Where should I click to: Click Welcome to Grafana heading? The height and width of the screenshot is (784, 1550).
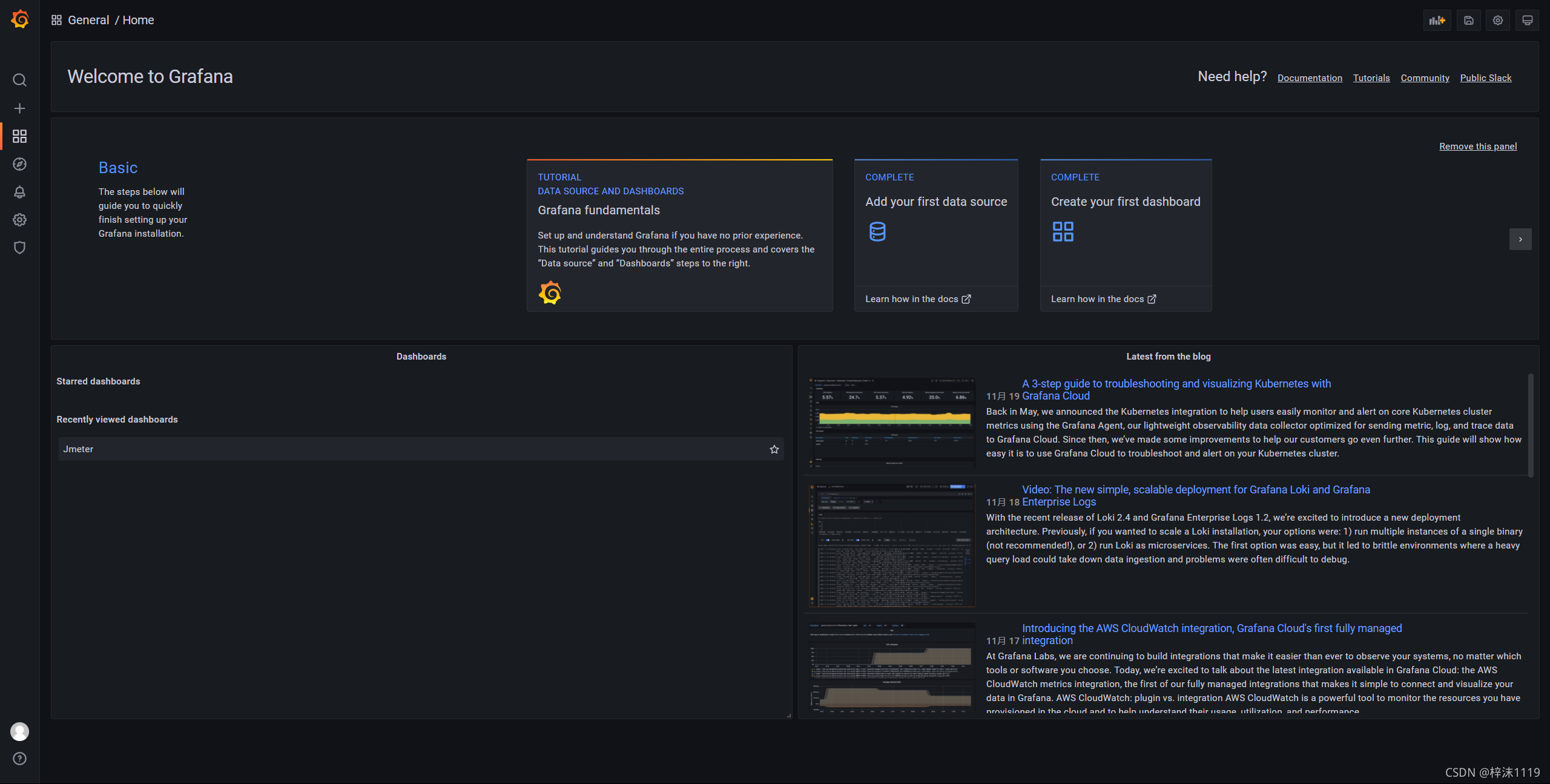(x=150, y=76)
